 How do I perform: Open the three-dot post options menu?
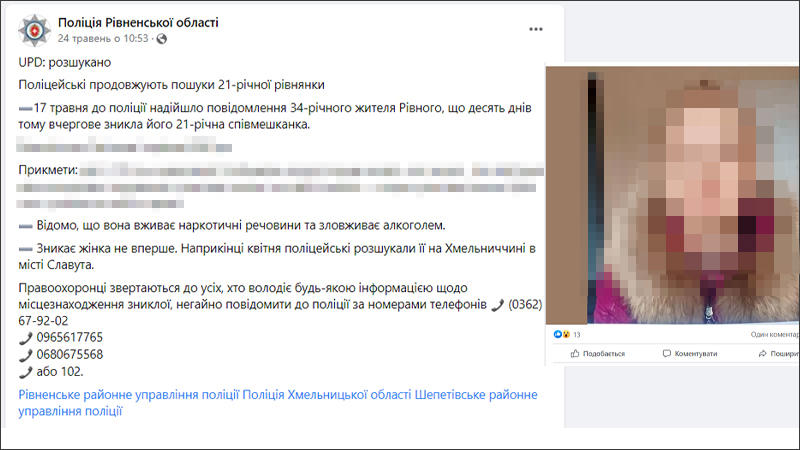(x=536, y=29)
